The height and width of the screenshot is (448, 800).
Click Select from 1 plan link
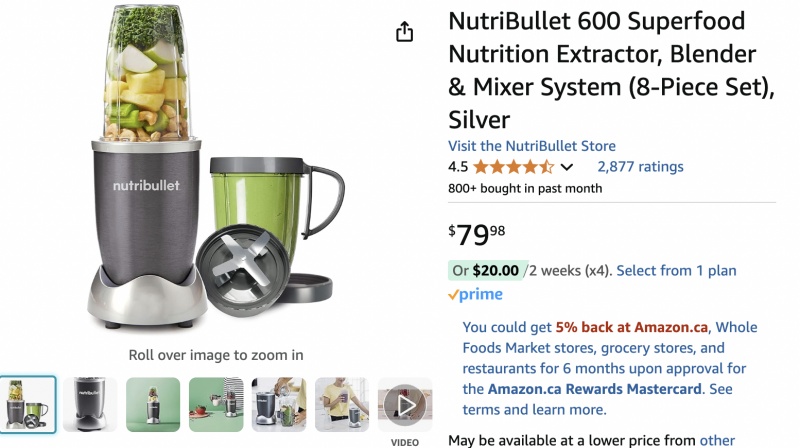point(676,270)
